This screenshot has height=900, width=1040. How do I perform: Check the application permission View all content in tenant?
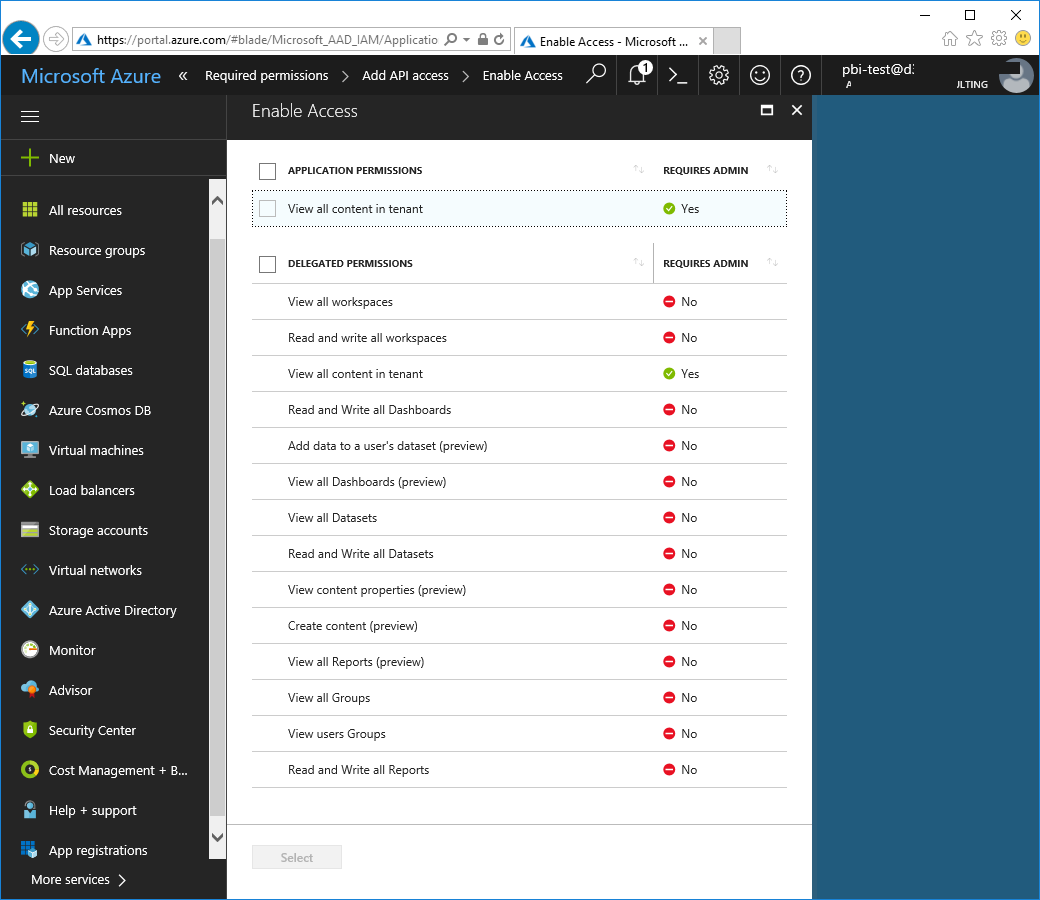(x=267, y=208)
